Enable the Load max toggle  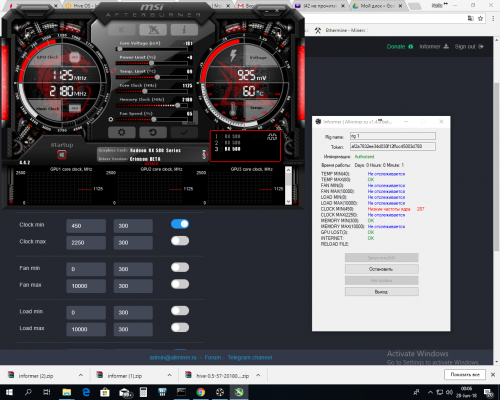180,327
